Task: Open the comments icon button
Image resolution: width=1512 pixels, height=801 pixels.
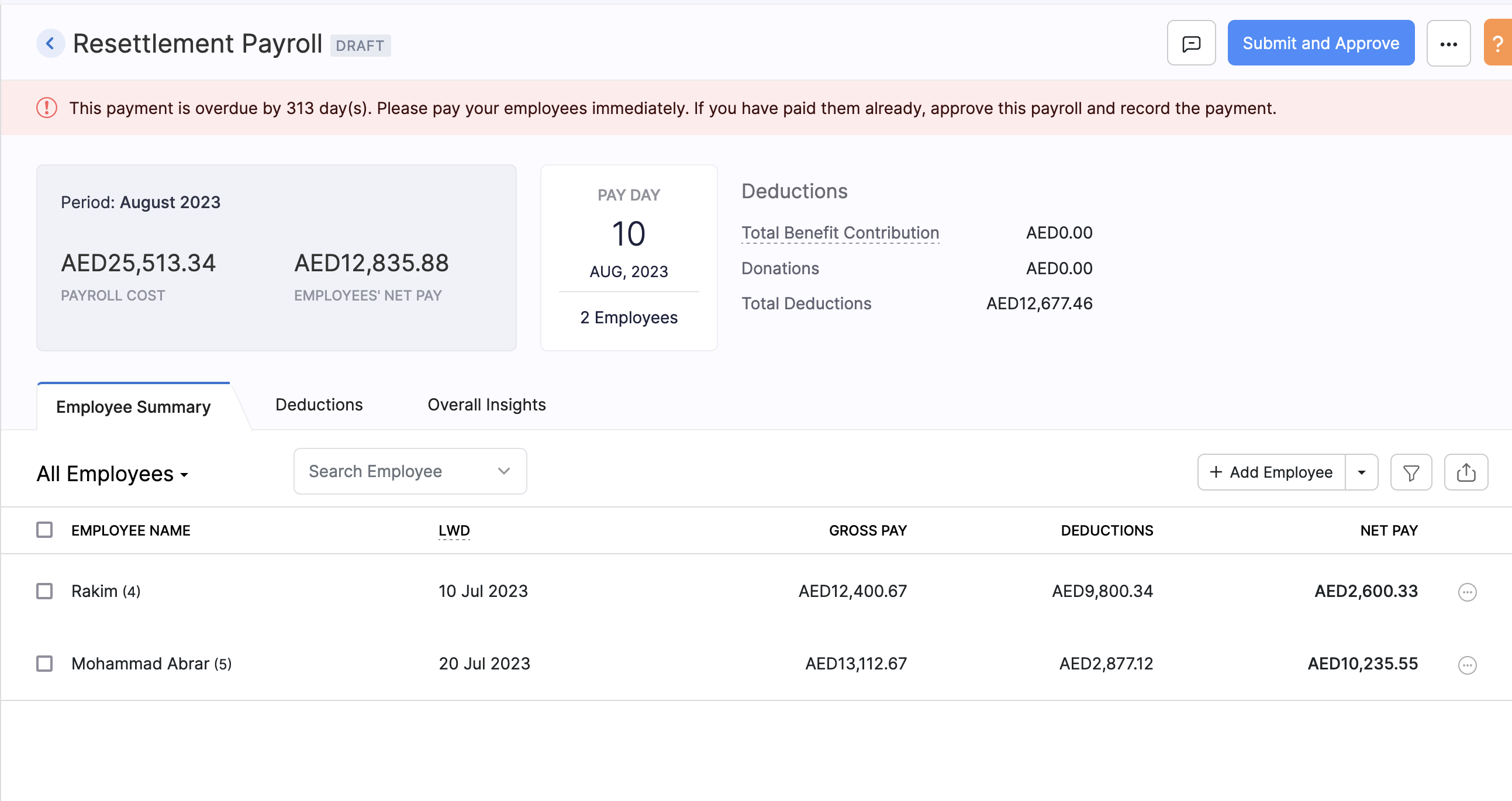Action: [1191, 43]
